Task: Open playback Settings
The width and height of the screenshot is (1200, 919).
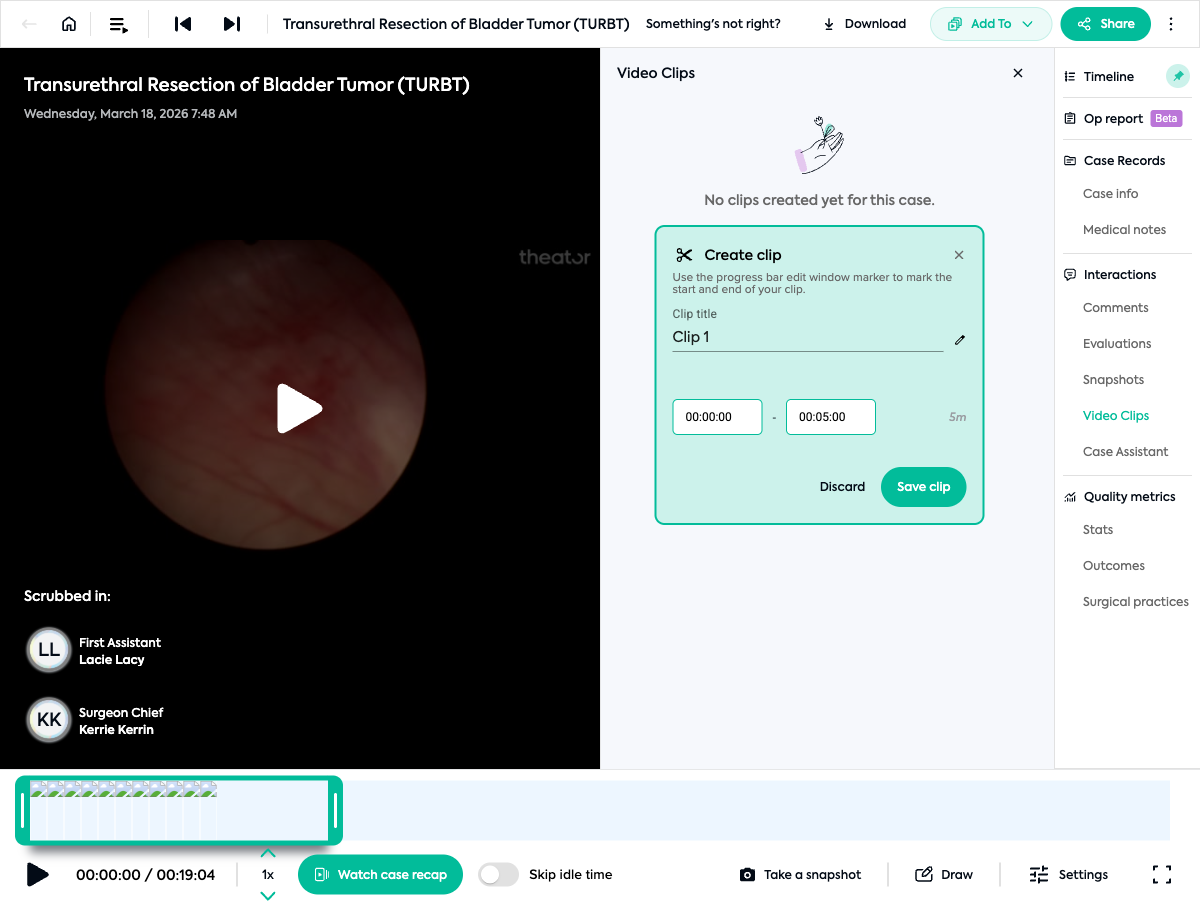Action: pyautogui.click(x=1068, y=874)
